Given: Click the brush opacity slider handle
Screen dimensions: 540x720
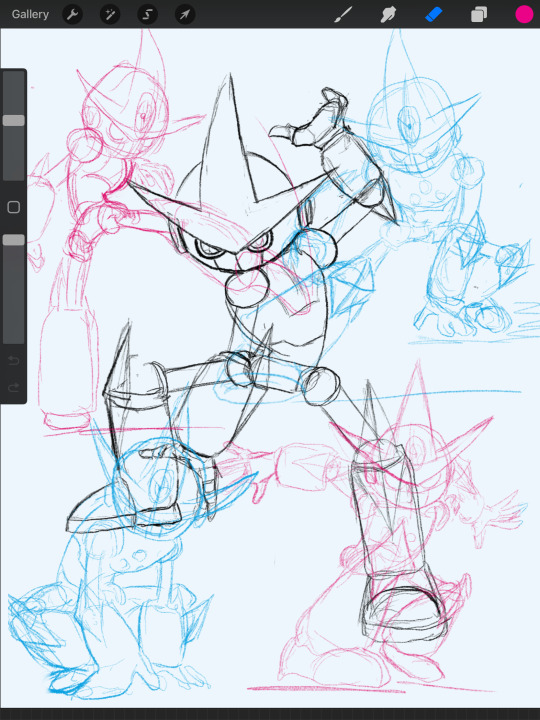Looking at the screenshot, I should [x=14, y=240].
